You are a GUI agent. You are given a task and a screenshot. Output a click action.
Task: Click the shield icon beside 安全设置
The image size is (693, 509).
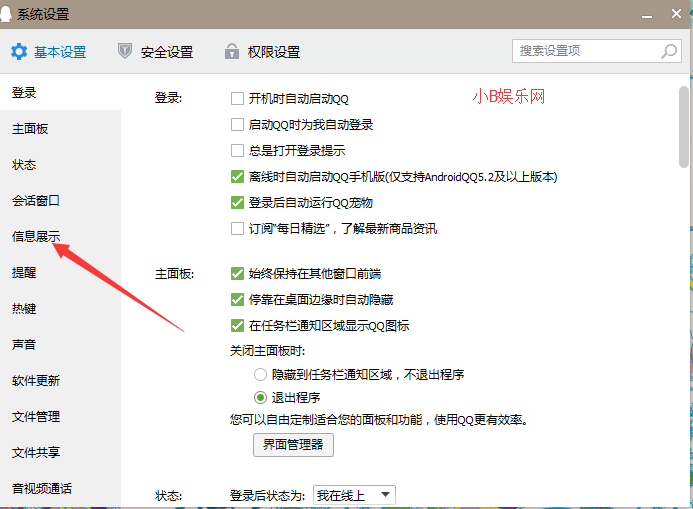click(x=125, y=51)
